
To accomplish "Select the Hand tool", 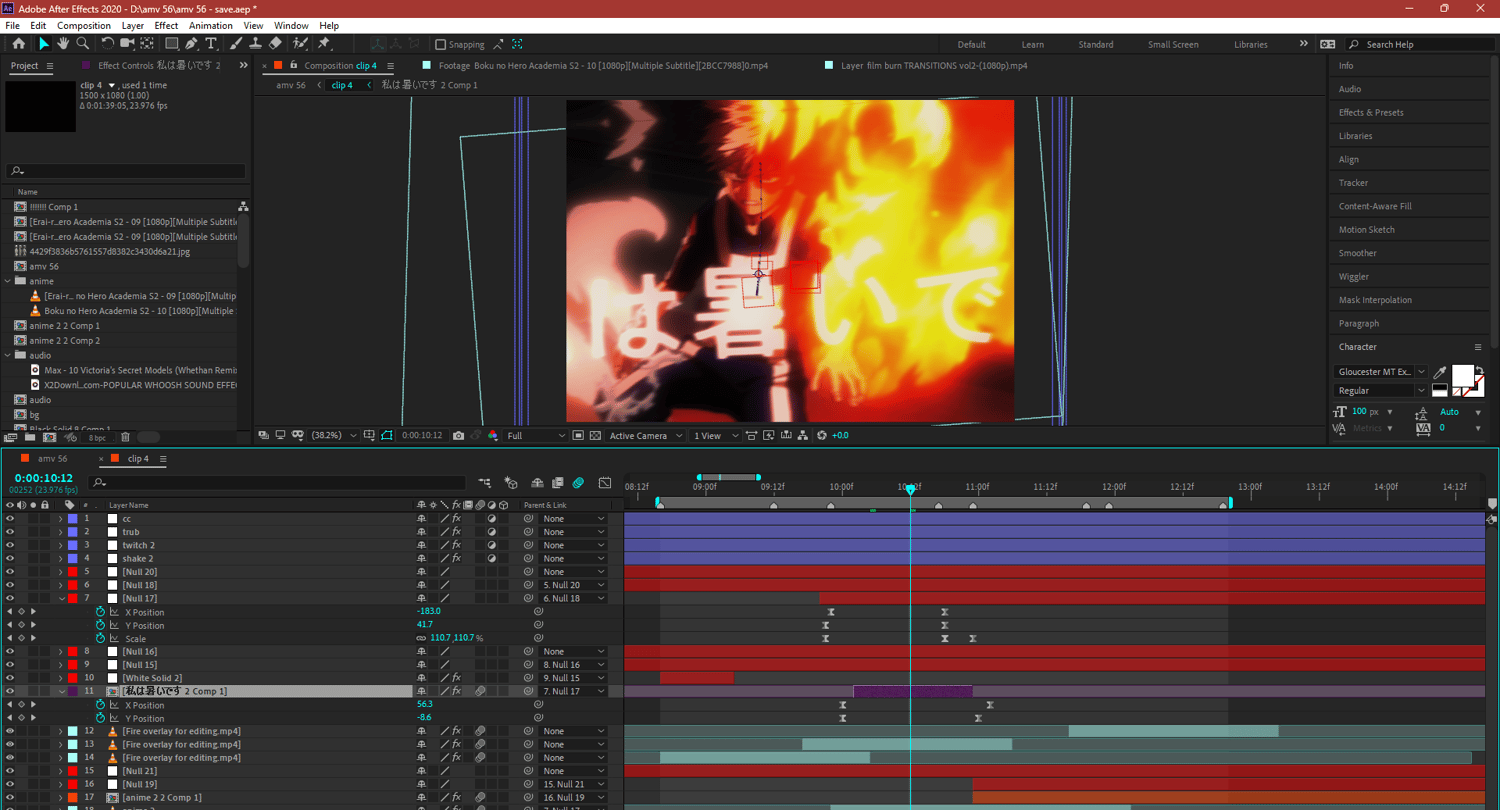I will pyautogui.click(x=63, y=44).
